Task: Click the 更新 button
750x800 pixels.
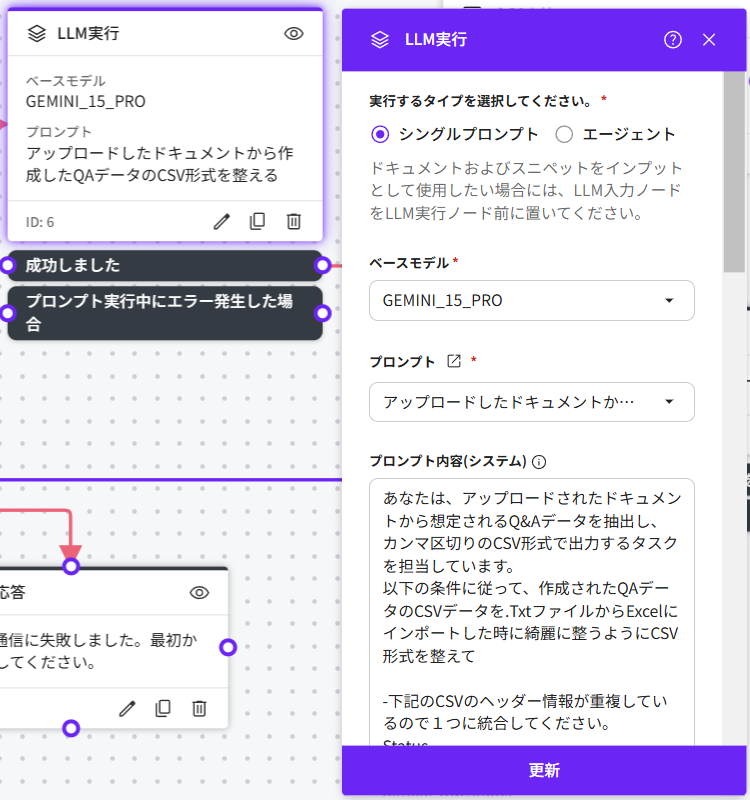Action: 544,770
